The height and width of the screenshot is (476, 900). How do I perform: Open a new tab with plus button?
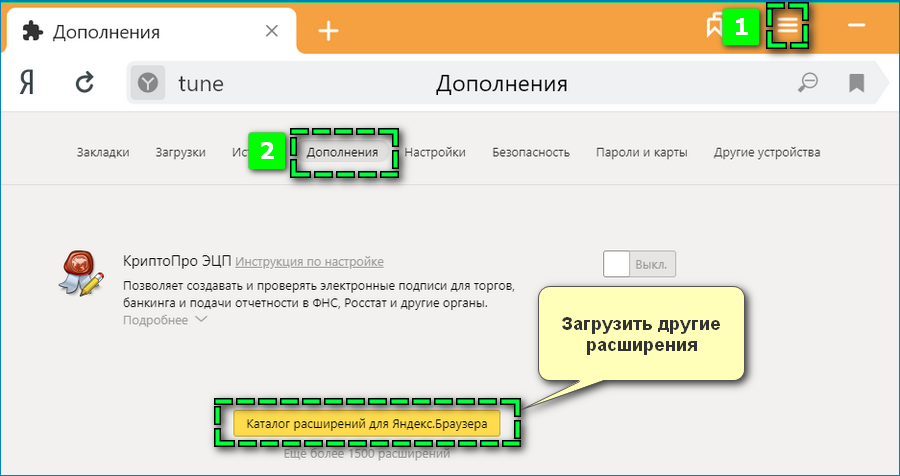(x=328, y=31)
